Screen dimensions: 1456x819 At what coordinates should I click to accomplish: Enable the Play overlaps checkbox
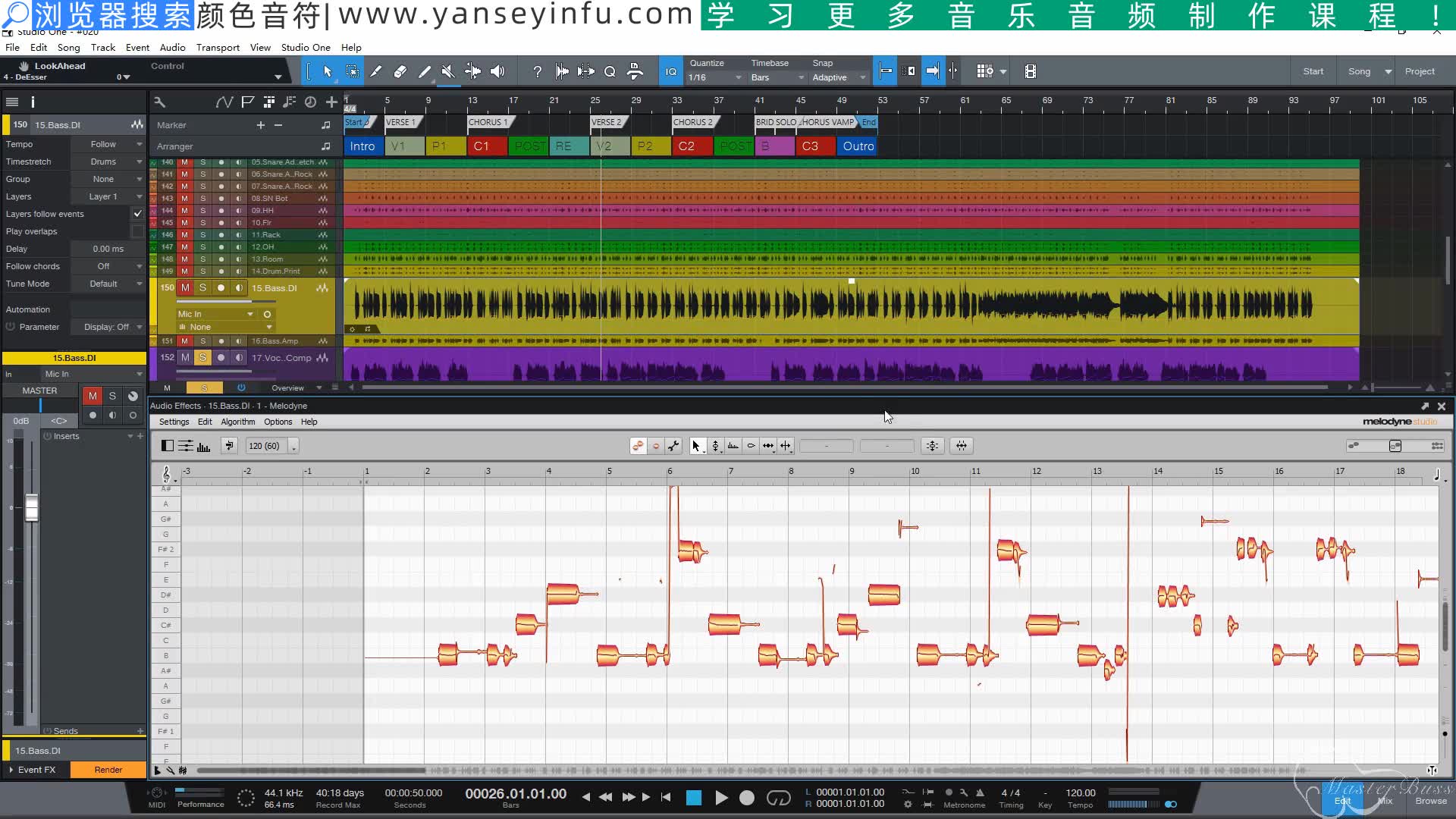pyautogui.click(x=137, y=231)
